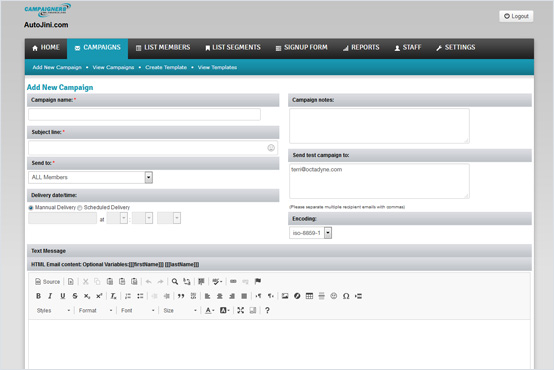The width and height of the screenshot is (554, 370).
Task: Click Paste from Word icon
Action: pyautogui.click(x=134, y=282)
